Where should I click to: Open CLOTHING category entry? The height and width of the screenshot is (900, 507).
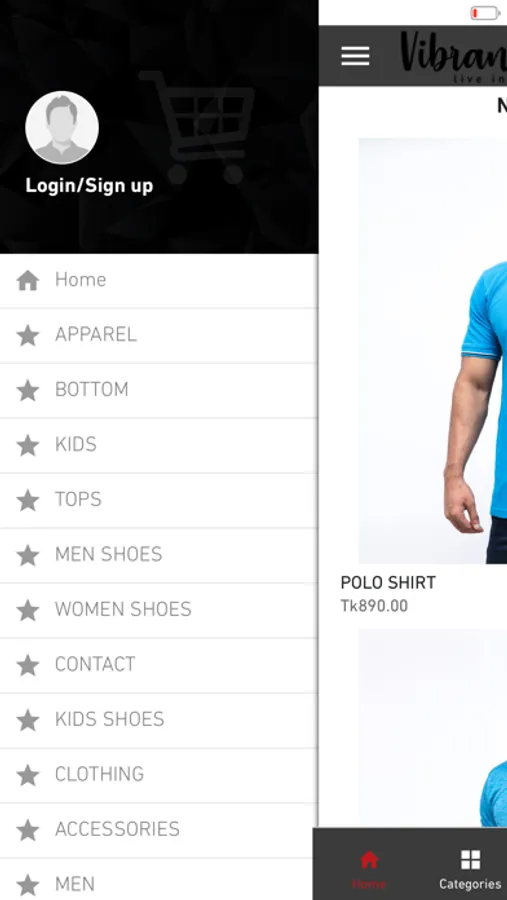158,775
